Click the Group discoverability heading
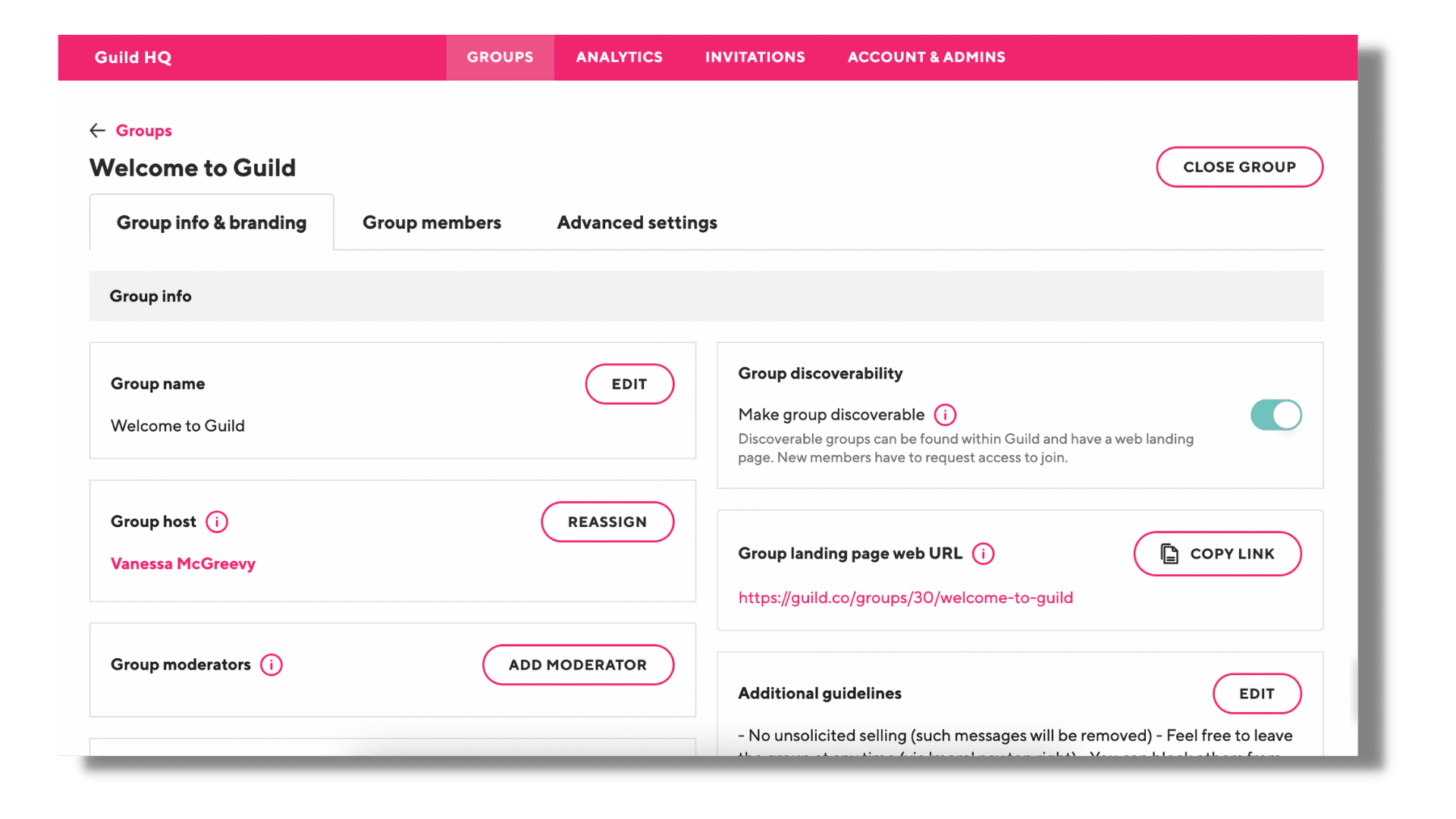 click(x=820, y=373)
